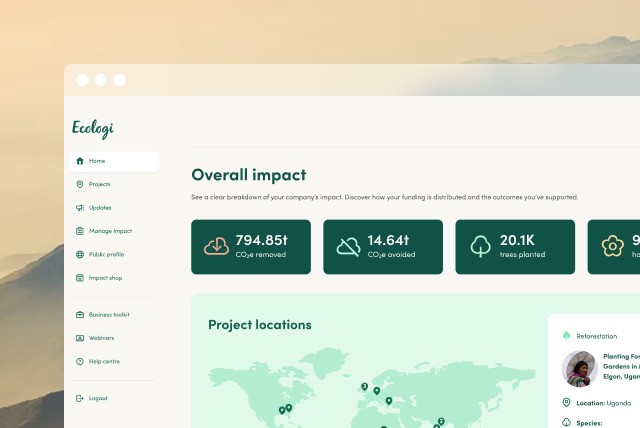
Task: Open the Home menu item
Action: (114, 161)
